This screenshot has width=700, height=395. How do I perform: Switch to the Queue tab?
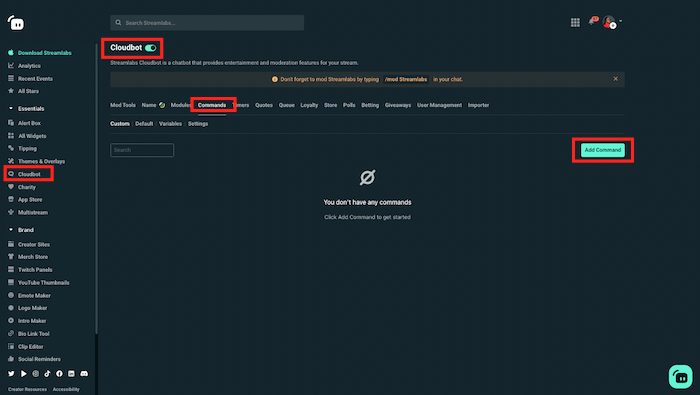point(287,105)
